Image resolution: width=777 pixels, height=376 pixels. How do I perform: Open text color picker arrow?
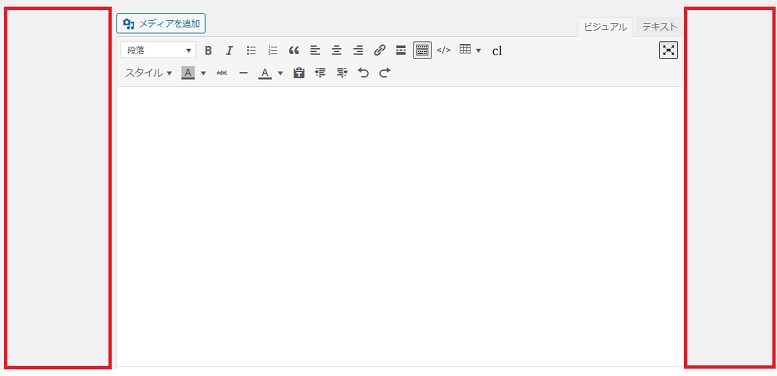pos(280,73)
